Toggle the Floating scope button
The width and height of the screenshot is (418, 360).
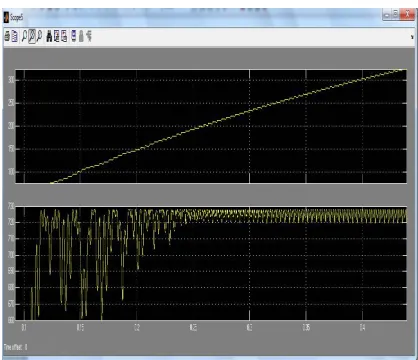click(x=74, y=36)
